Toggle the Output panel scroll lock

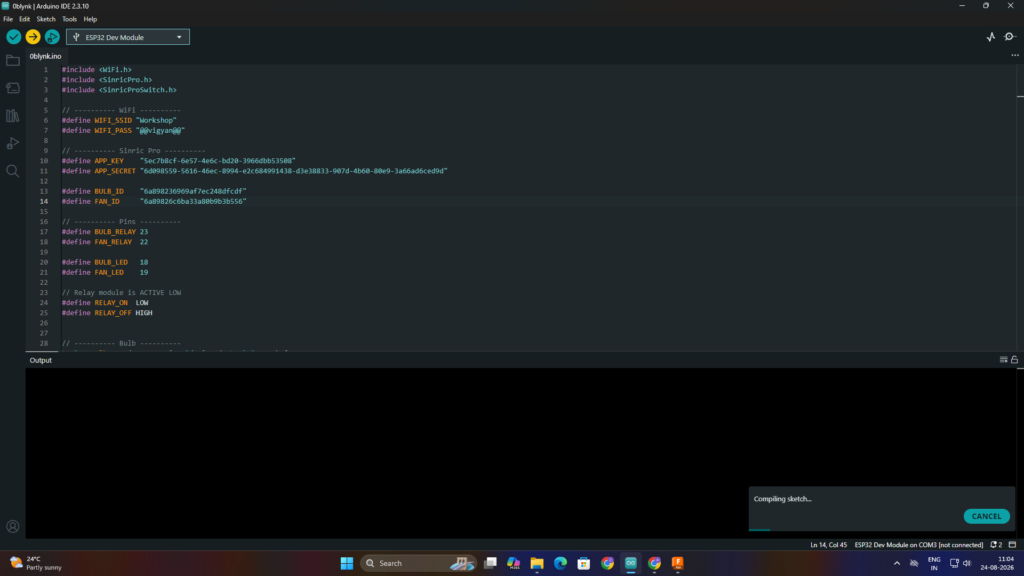coord(1014,360)
